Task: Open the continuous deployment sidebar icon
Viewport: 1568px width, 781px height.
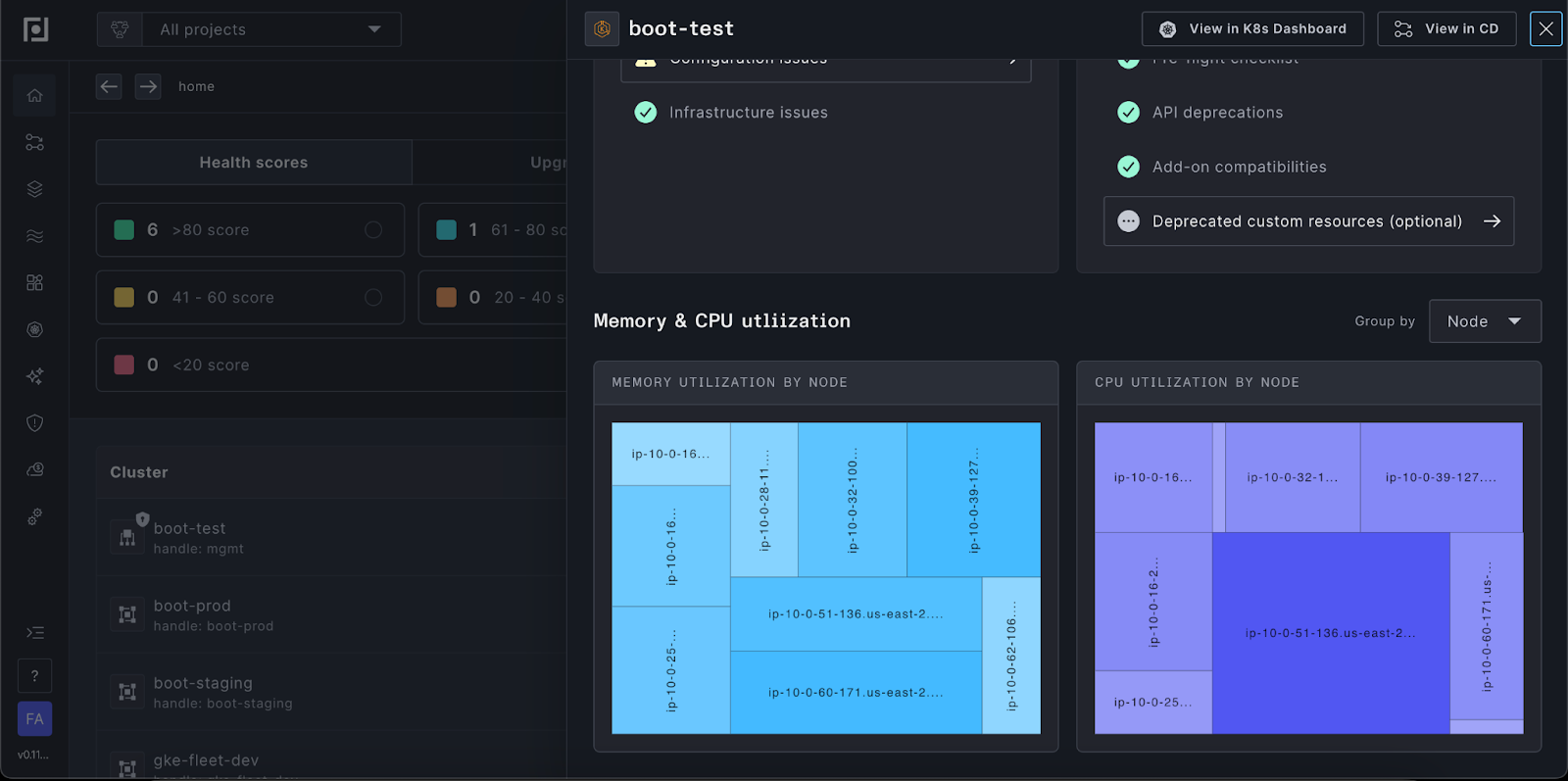Action: coord(34,142)
